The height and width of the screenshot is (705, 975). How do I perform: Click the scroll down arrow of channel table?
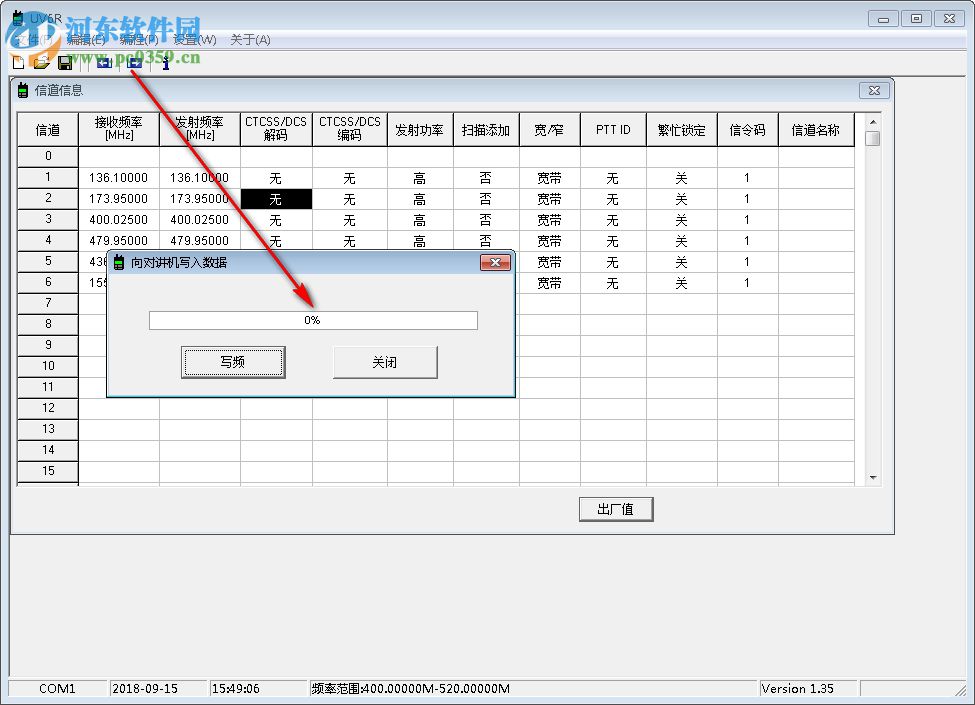pyautogui.click(x=873, y=477)
